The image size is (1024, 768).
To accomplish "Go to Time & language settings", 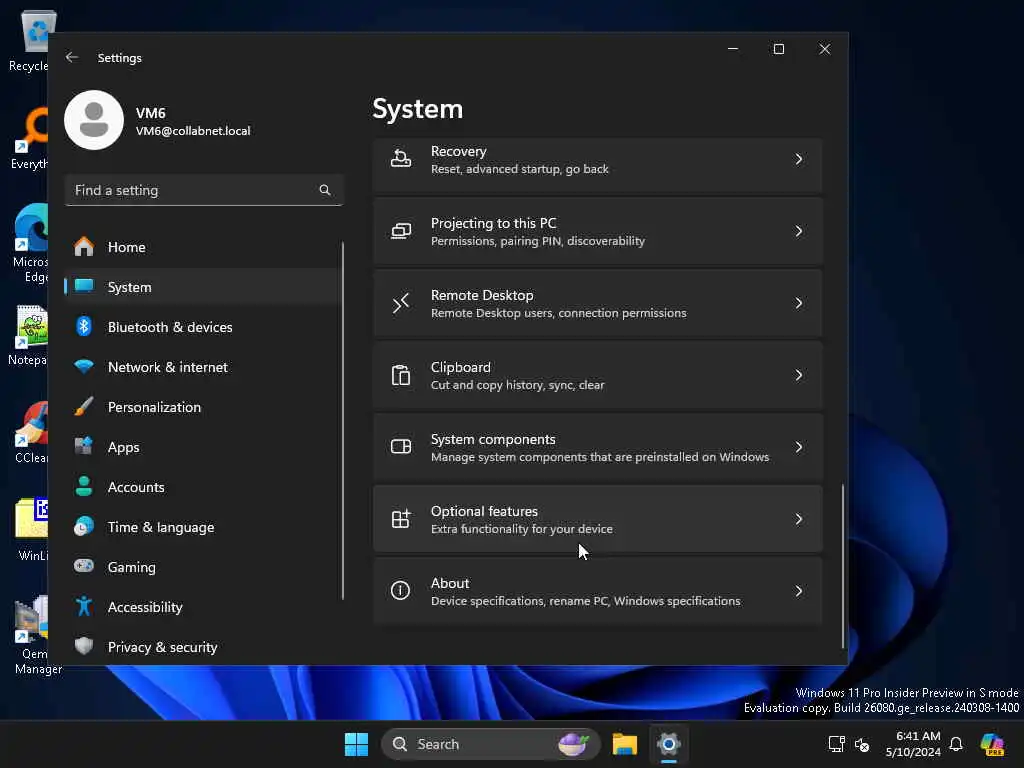I will (160, 527).
